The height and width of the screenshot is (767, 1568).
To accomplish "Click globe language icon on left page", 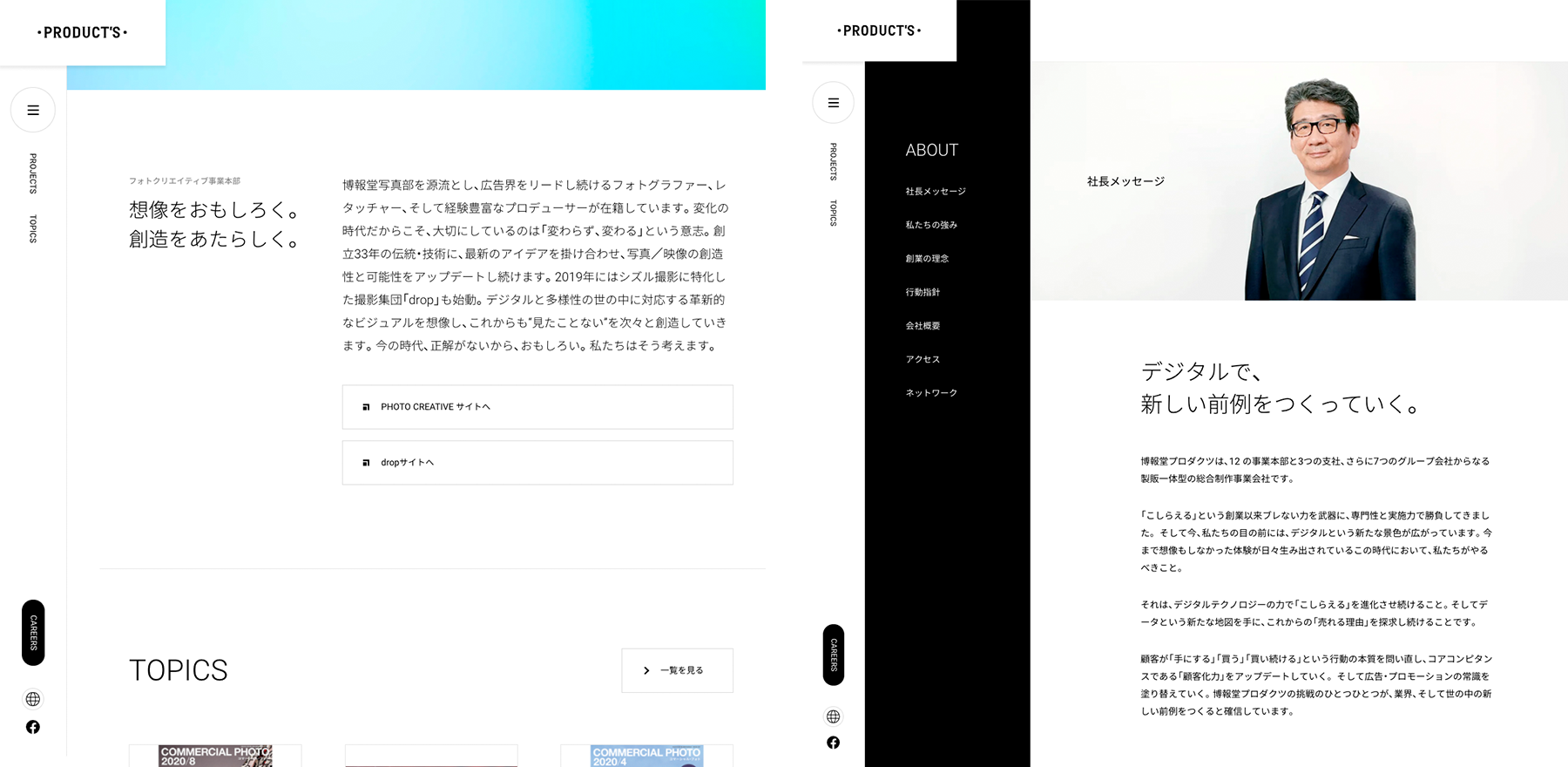I will [33, 699].
